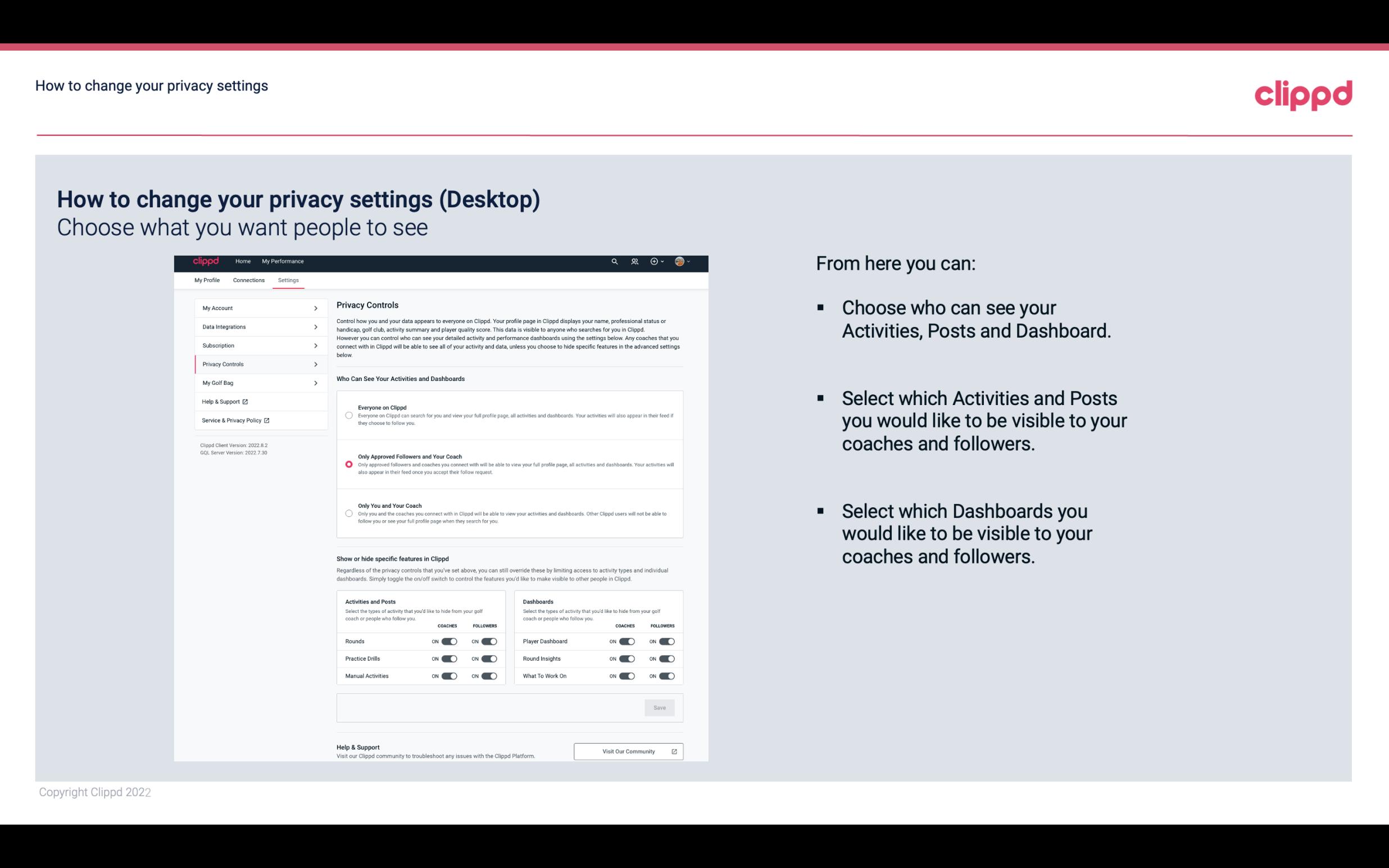Click the Service & Privacy Policy external link icon
This screenshot has width=1389, height=868.
pyautogui.click(x=267, y=419)
